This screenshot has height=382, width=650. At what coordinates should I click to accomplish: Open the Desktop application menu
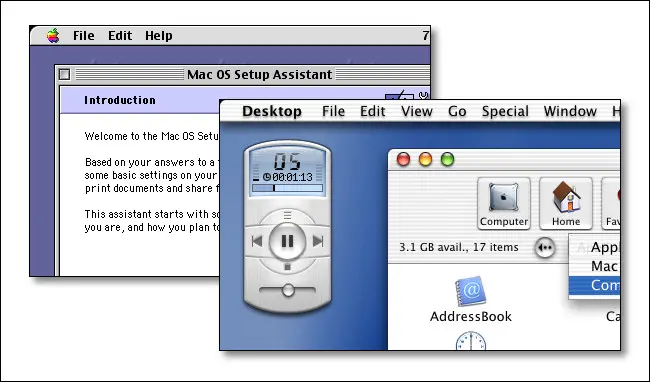coord(272,111)
